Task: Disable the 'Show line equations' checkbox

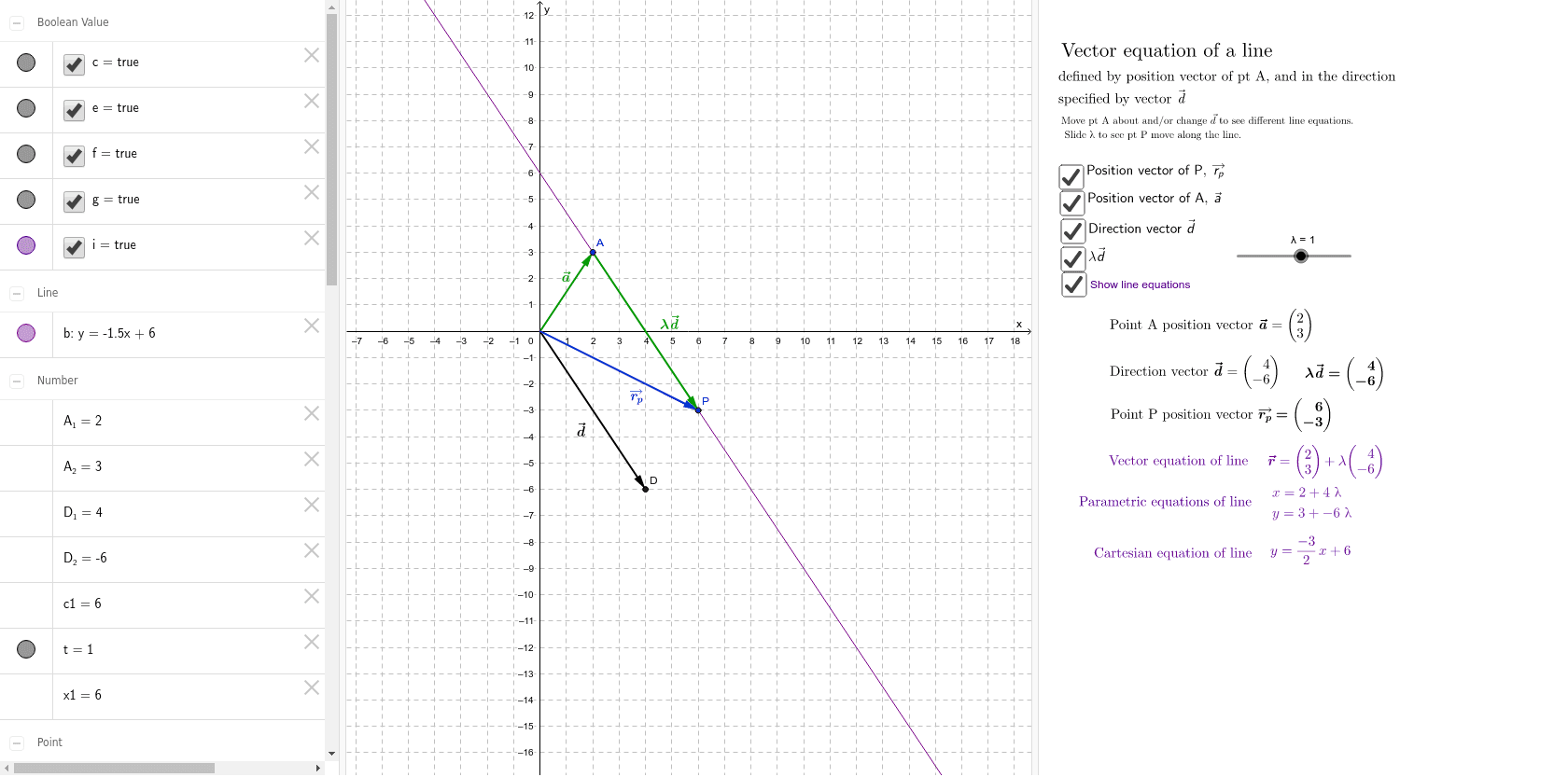Action: click(1073, 284)
